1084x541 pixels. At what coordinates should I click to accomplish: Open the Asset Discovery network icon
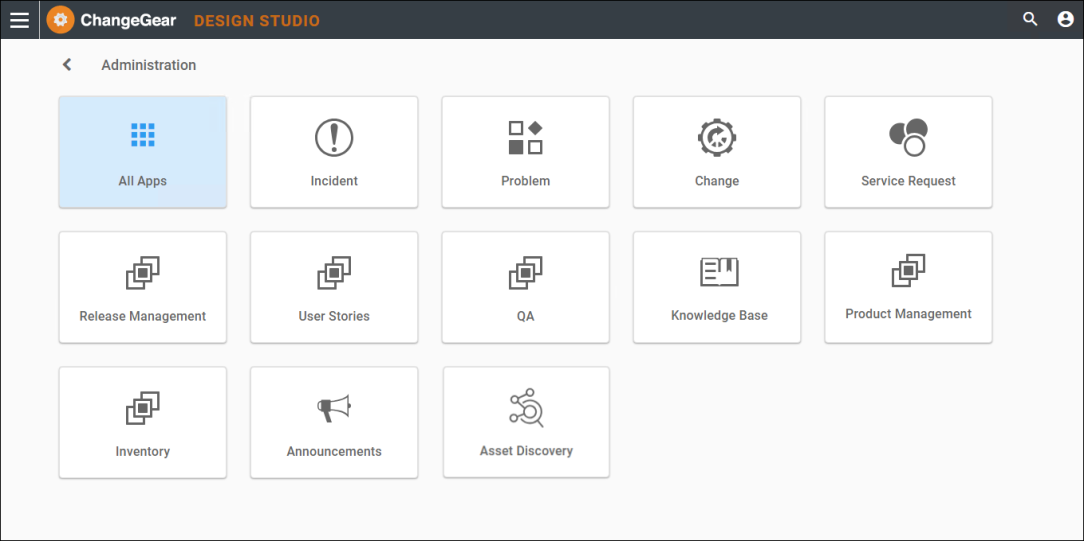point(526,408)
